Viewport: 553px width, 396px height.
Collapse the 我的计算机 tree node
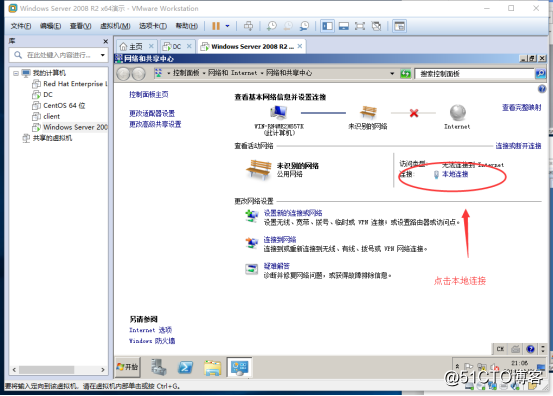point(16,73)
